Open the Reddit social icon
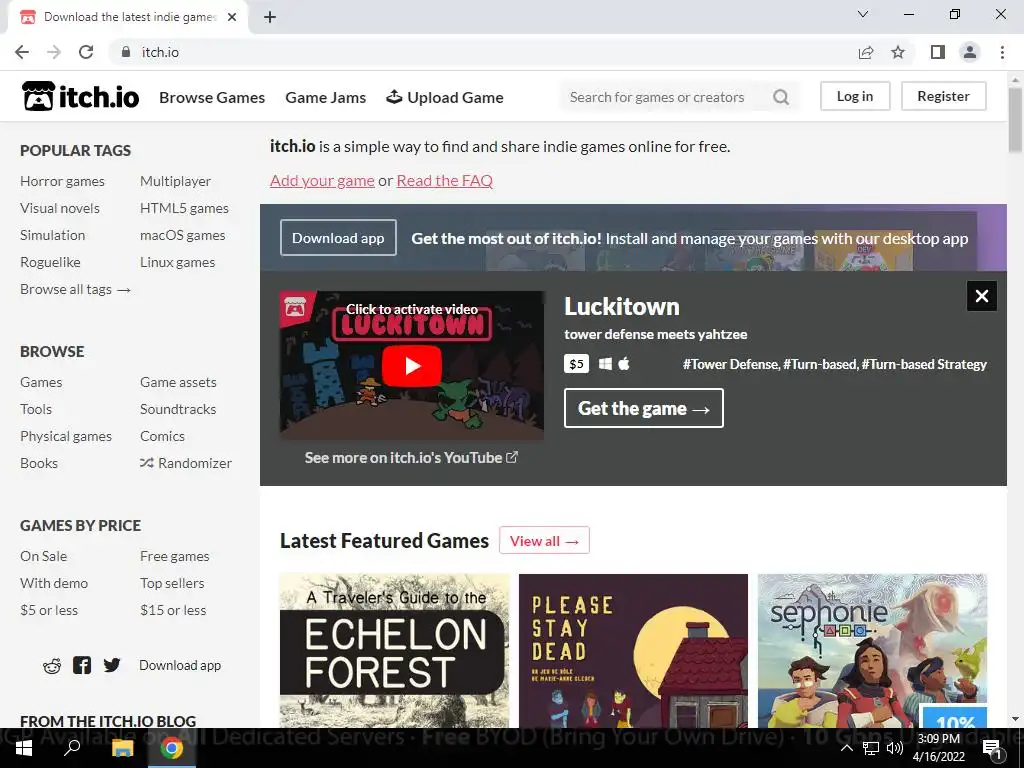1024x768 pixels. 52,665
